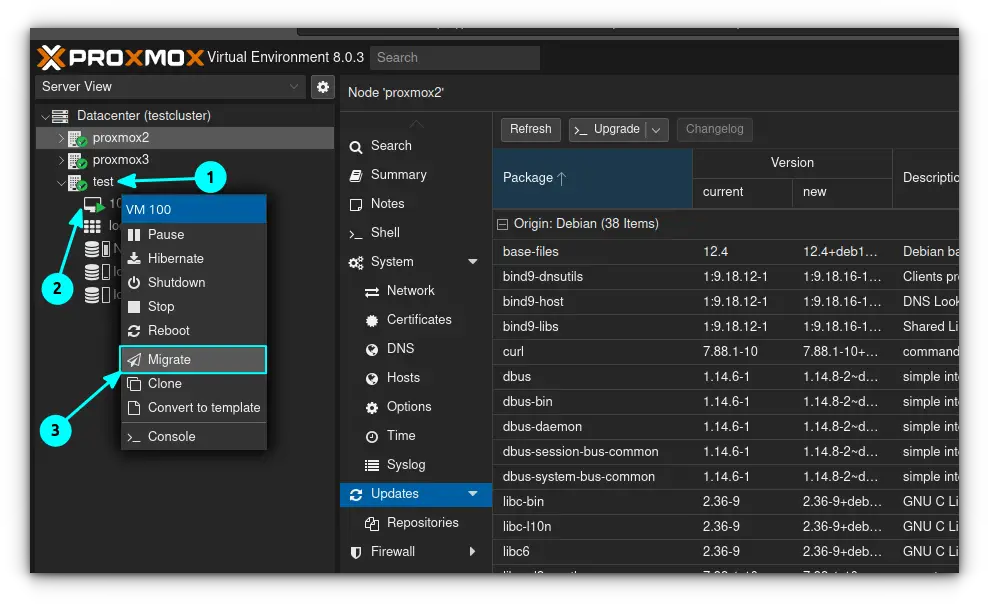989x605 pixels.
Task: Click the Time clock icon
Action: tap(372, 437)
